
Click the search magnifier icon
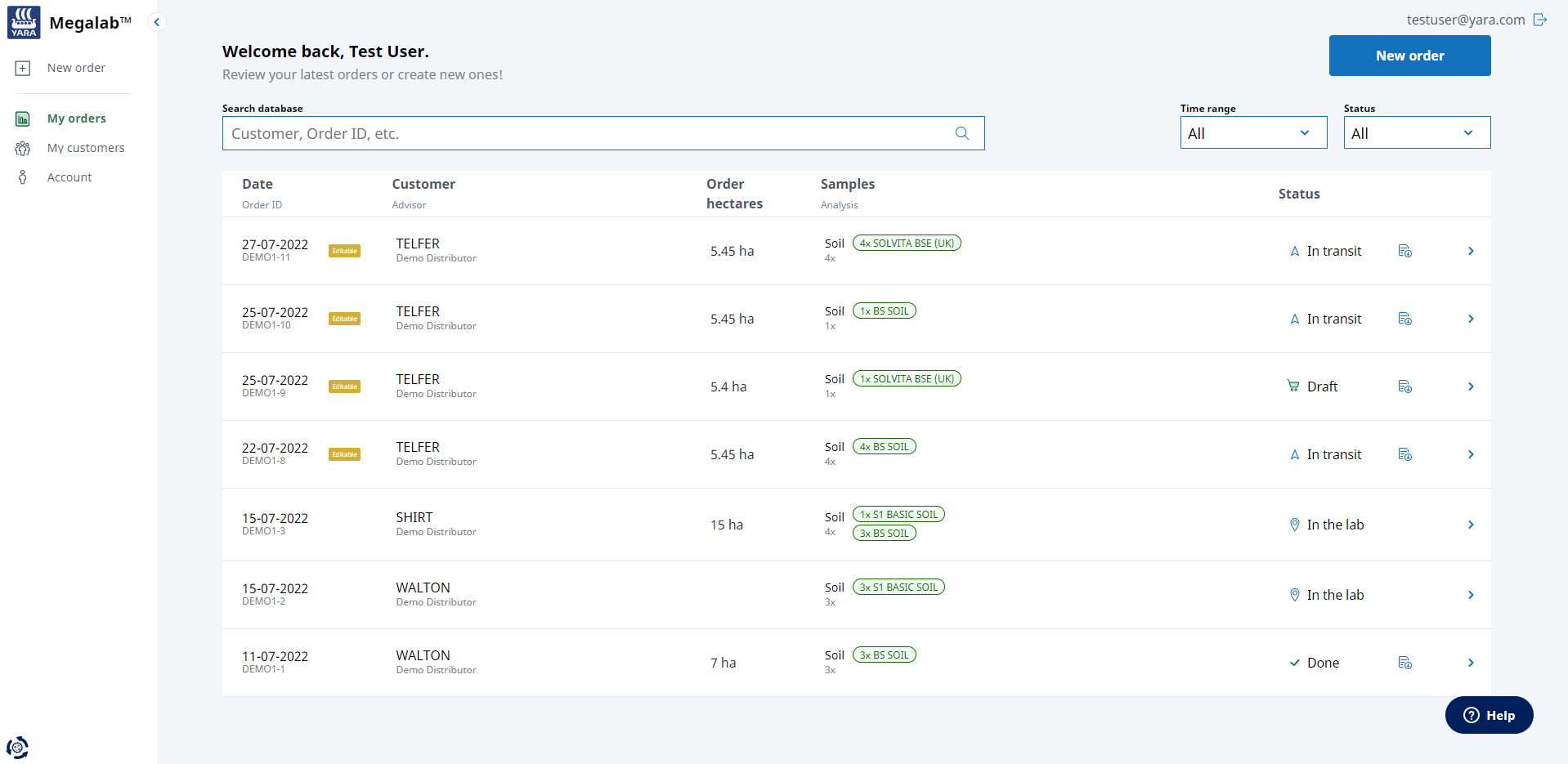961,133
